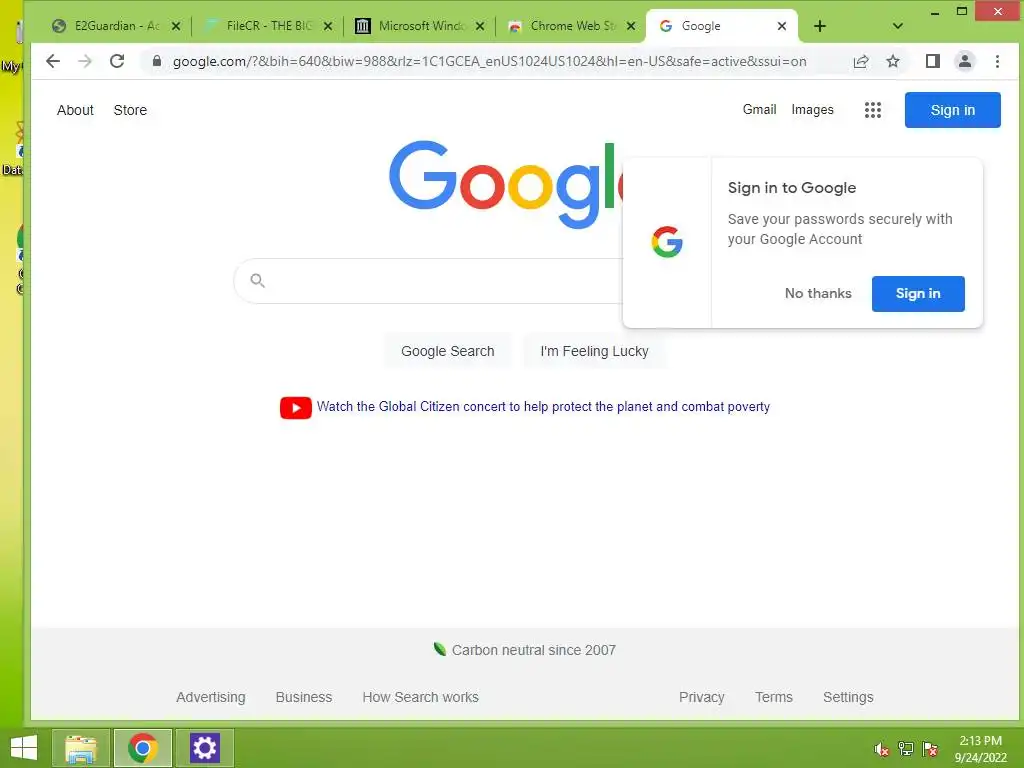Open the gear settings app on taskbar

pyautogui.click(x=204, y=748)
